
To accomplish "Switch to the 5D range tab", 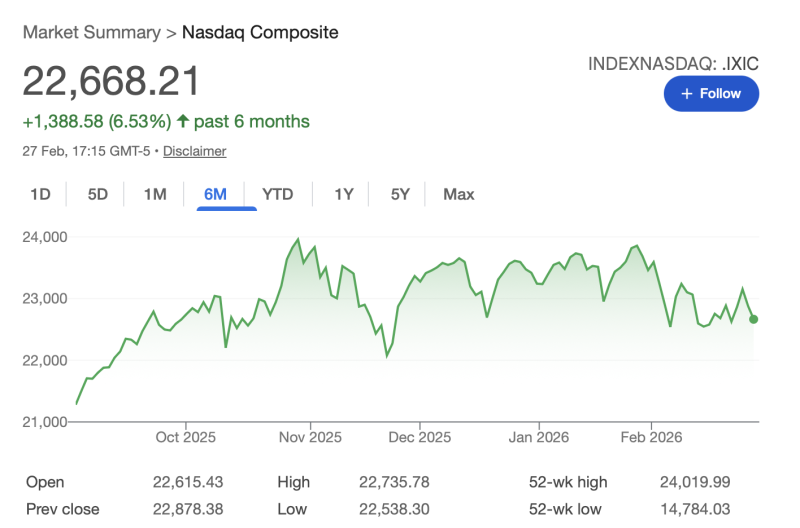I will (x=97, y=194).
